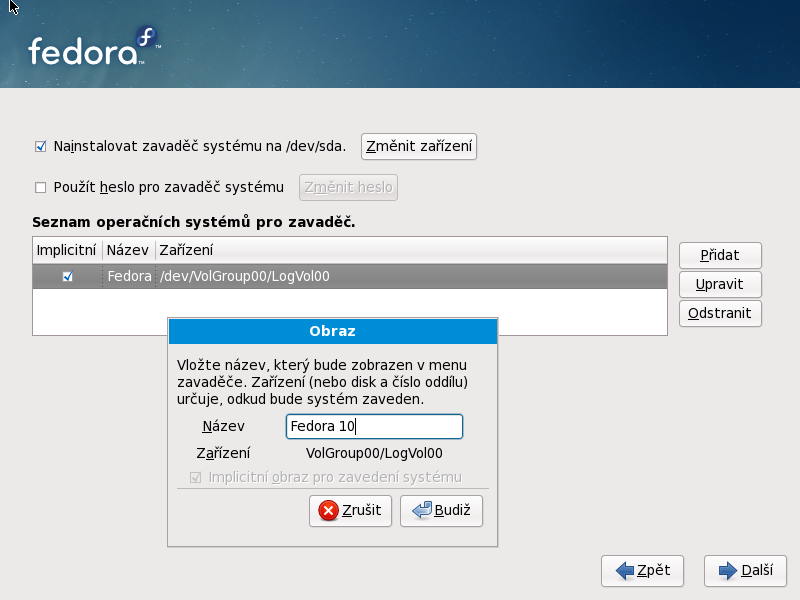Toggle the Implicitní checkbox in Fedora row
This screenshot has width=800, height=600.
[x=67, y=277]
